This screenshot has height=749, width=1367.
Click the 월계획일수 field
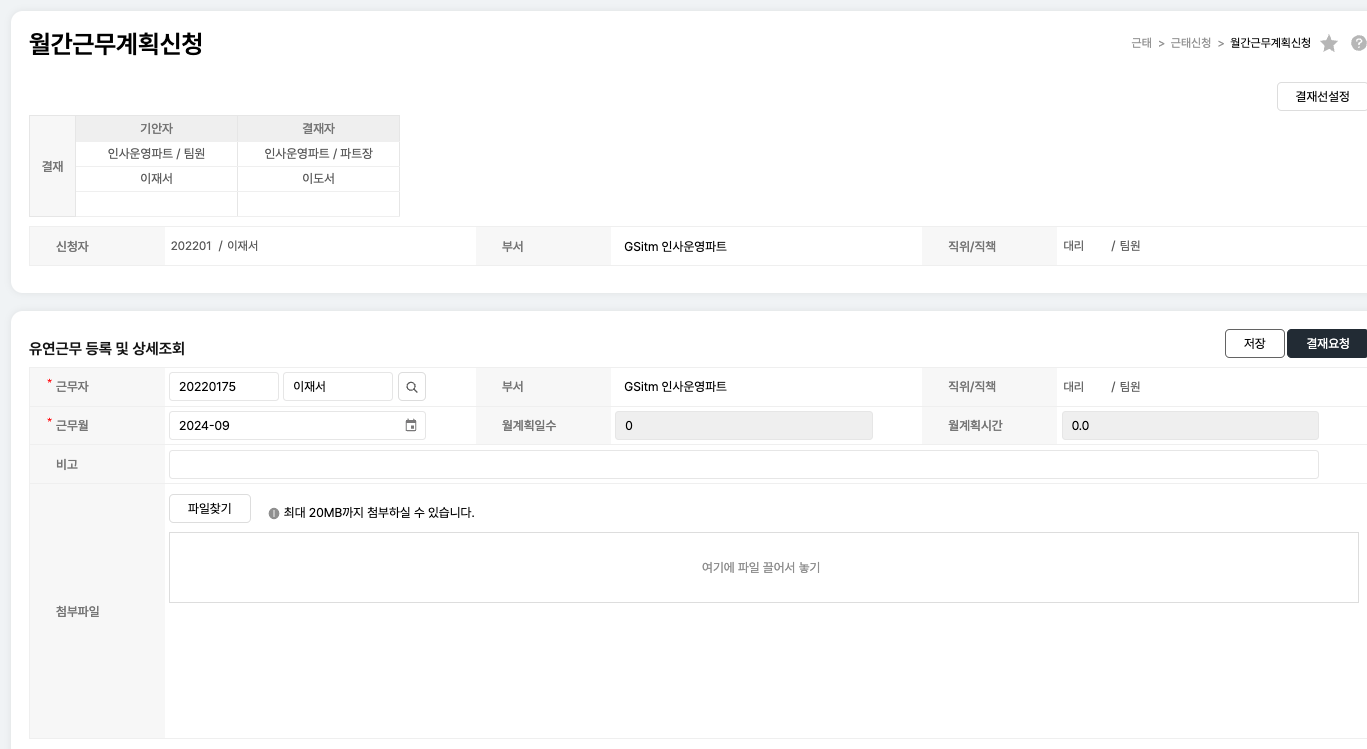pyautogui.click(x=743, y=425)
